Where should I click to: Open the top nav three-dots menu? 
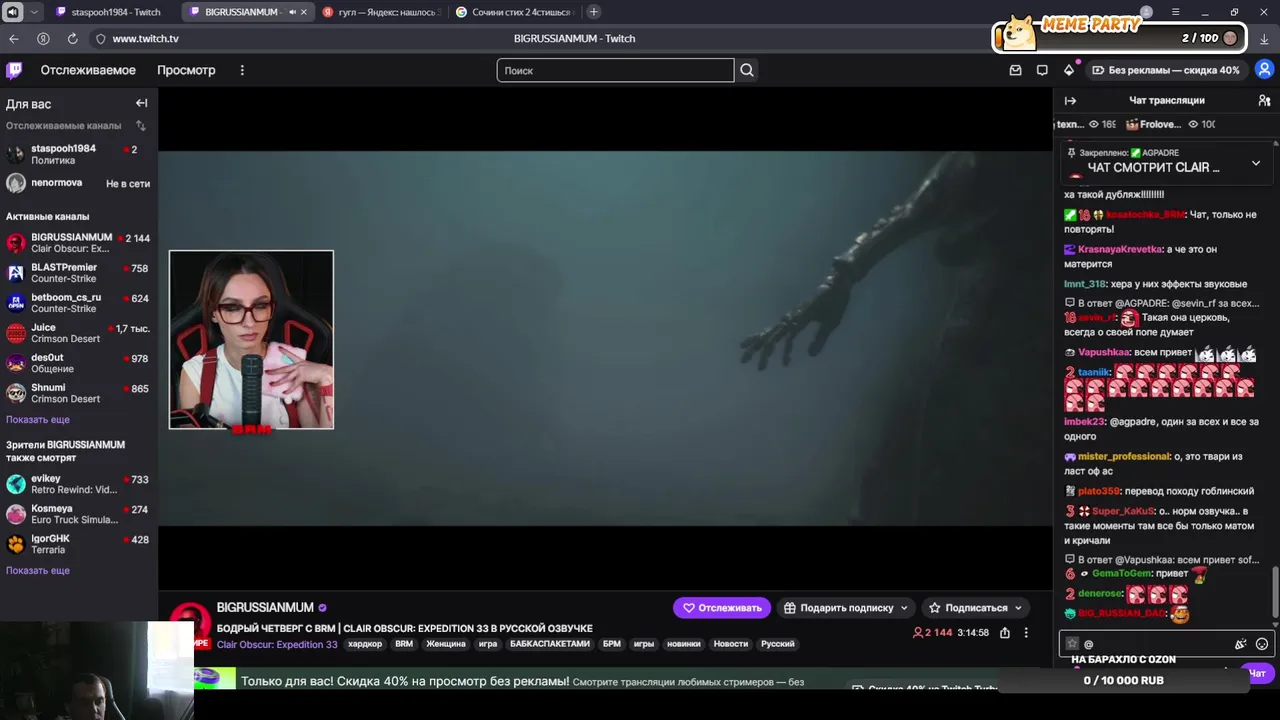[242, 70]
